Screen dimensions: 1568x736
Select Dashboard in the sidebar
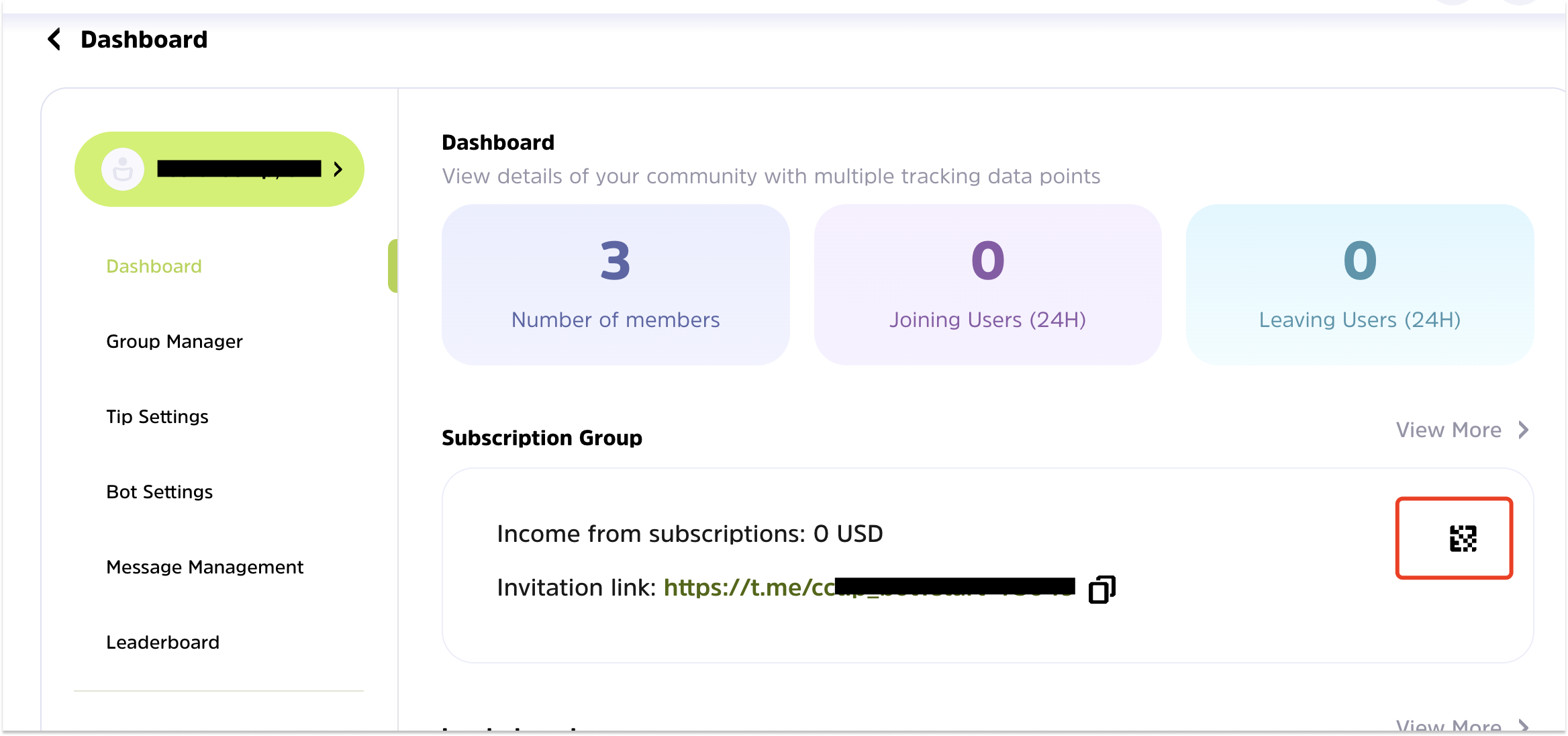tap(154, 267)
